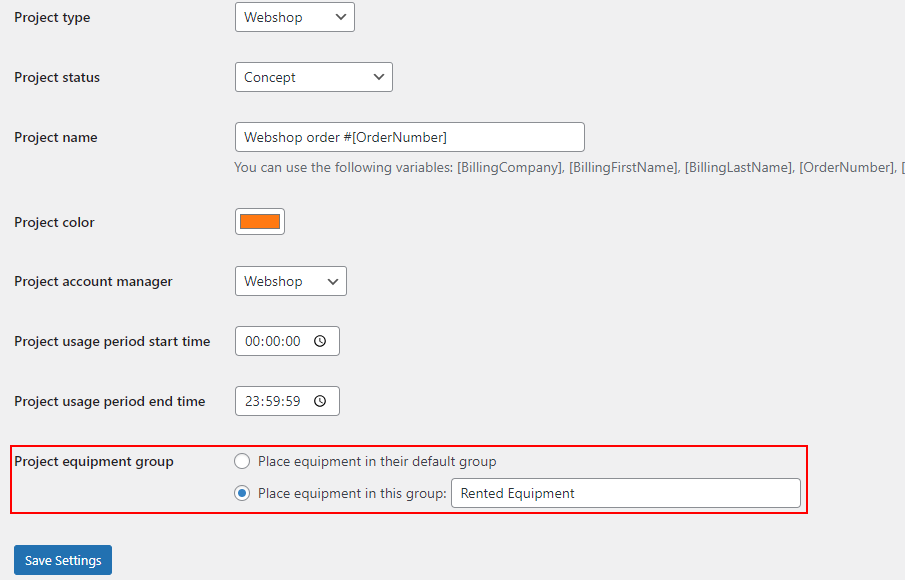The width and height of the screenshot is (905, 580).
Task: Click the Project name input field
Action: [409, 137]
